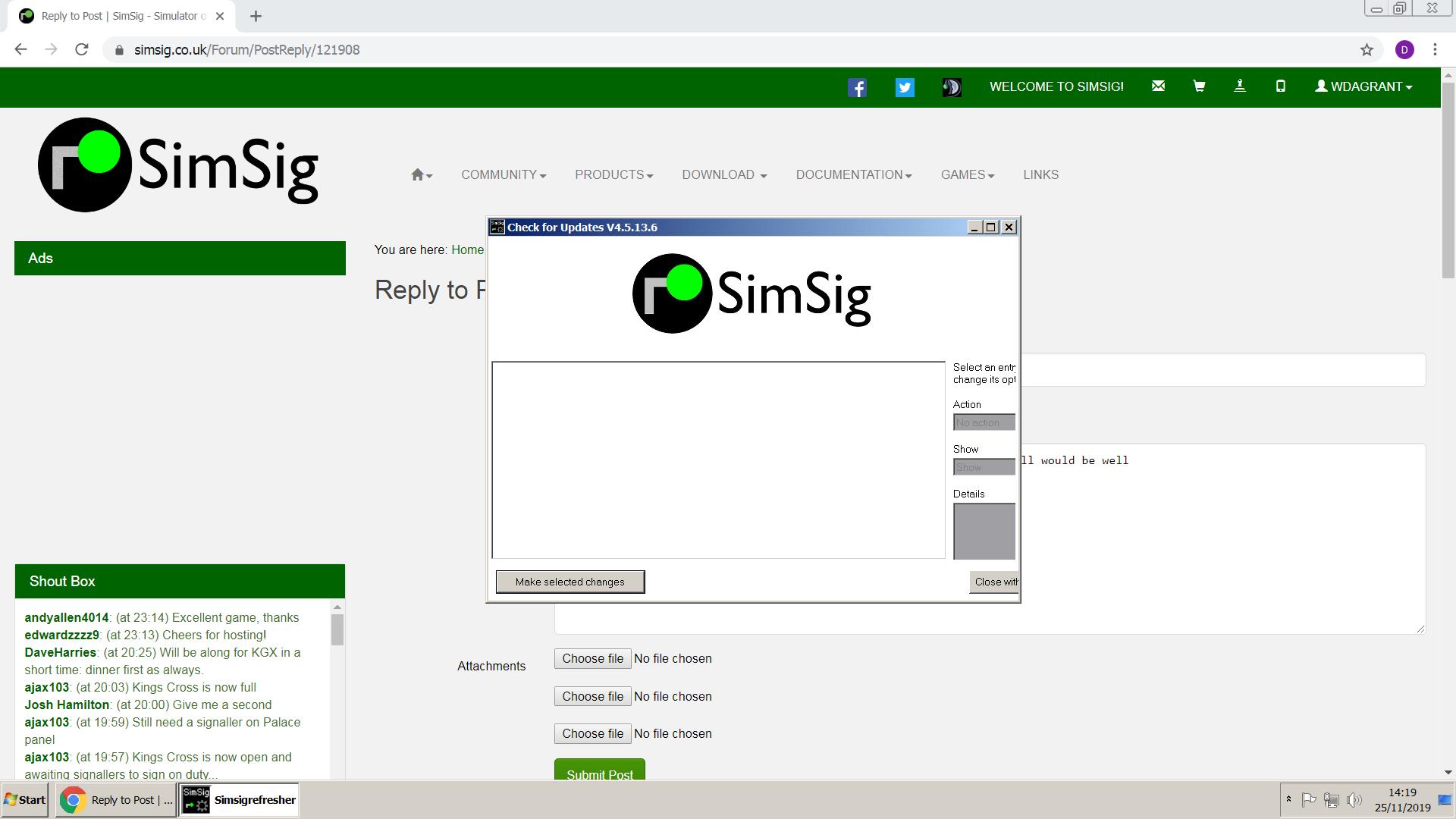Click the page vertical scrollbar thumb

[x=1448, y=182]
